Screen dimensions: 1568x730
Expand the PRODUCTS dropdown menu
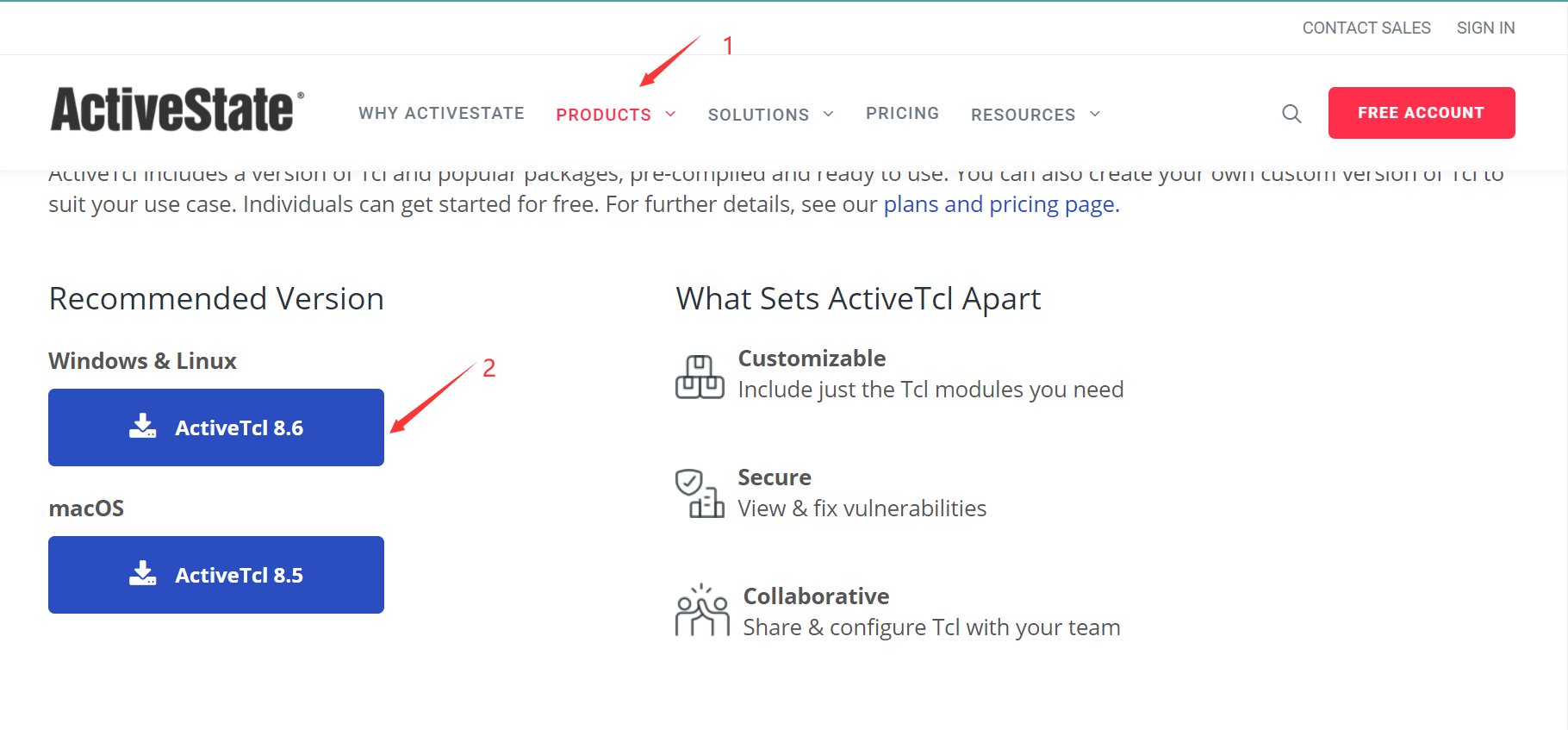(x=604, y=113)
